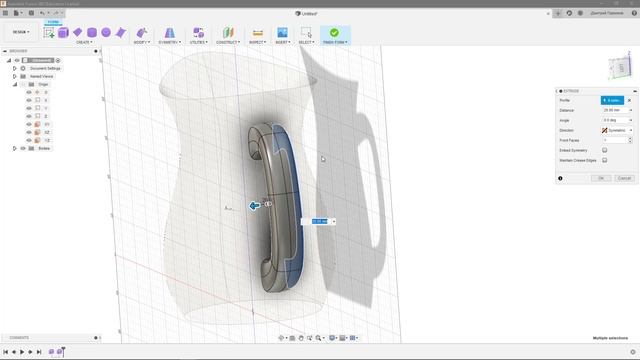Click OK in the Extrude dialog
This screenshot has width=640, height=360.
[x=601, y=178]
